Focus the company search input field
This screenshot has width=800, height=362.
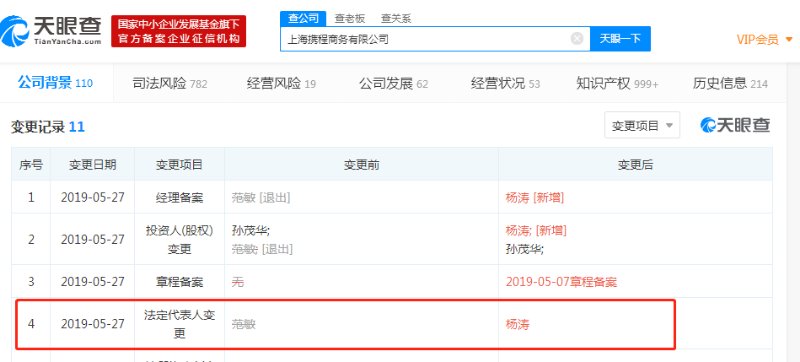coord(435,39)
